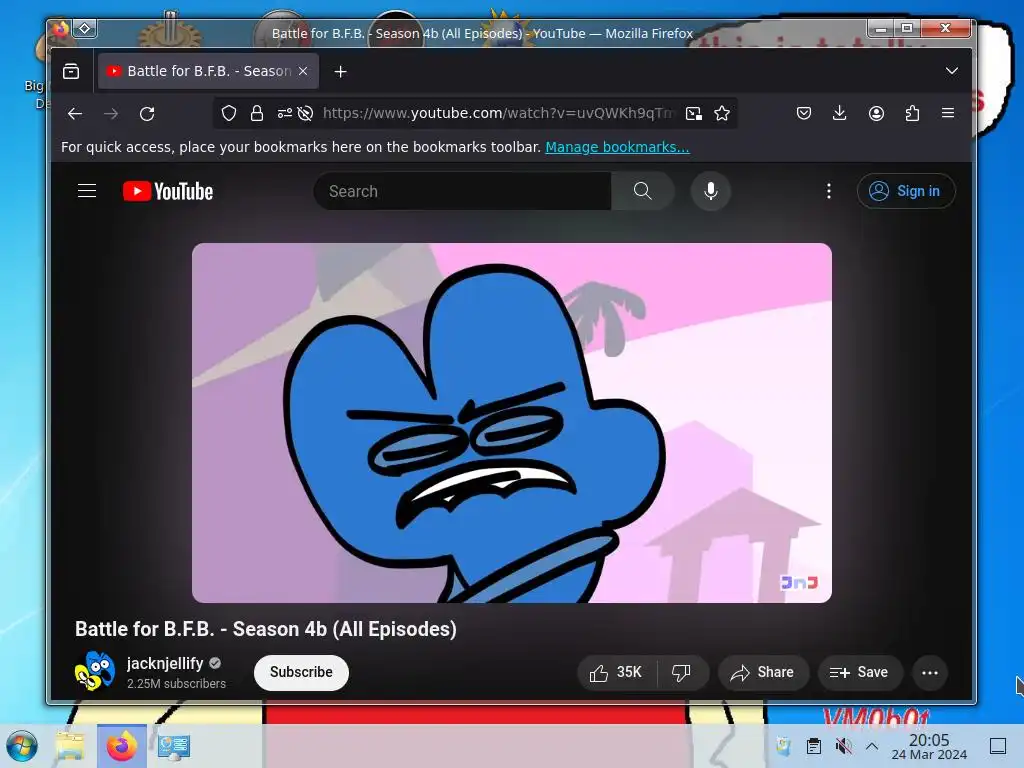Open the tracking protection shield panel
The width and height of the screenshot is (1024, 768).
(x=229, y=113)
